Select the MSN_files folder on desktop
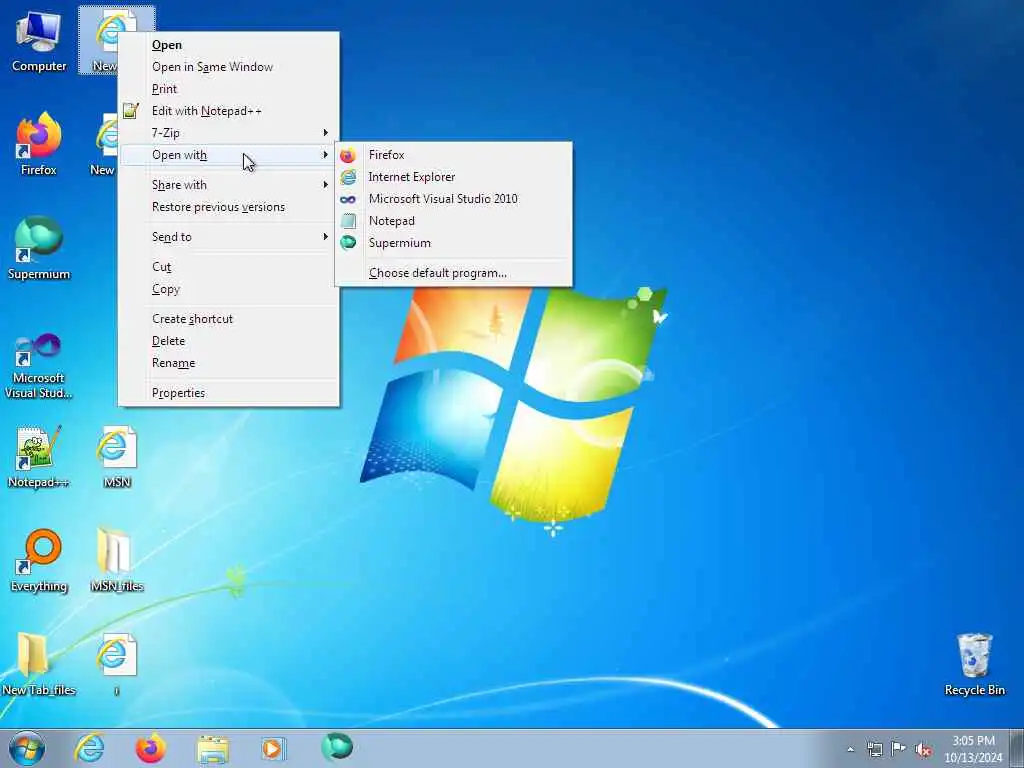 [117, 560]
